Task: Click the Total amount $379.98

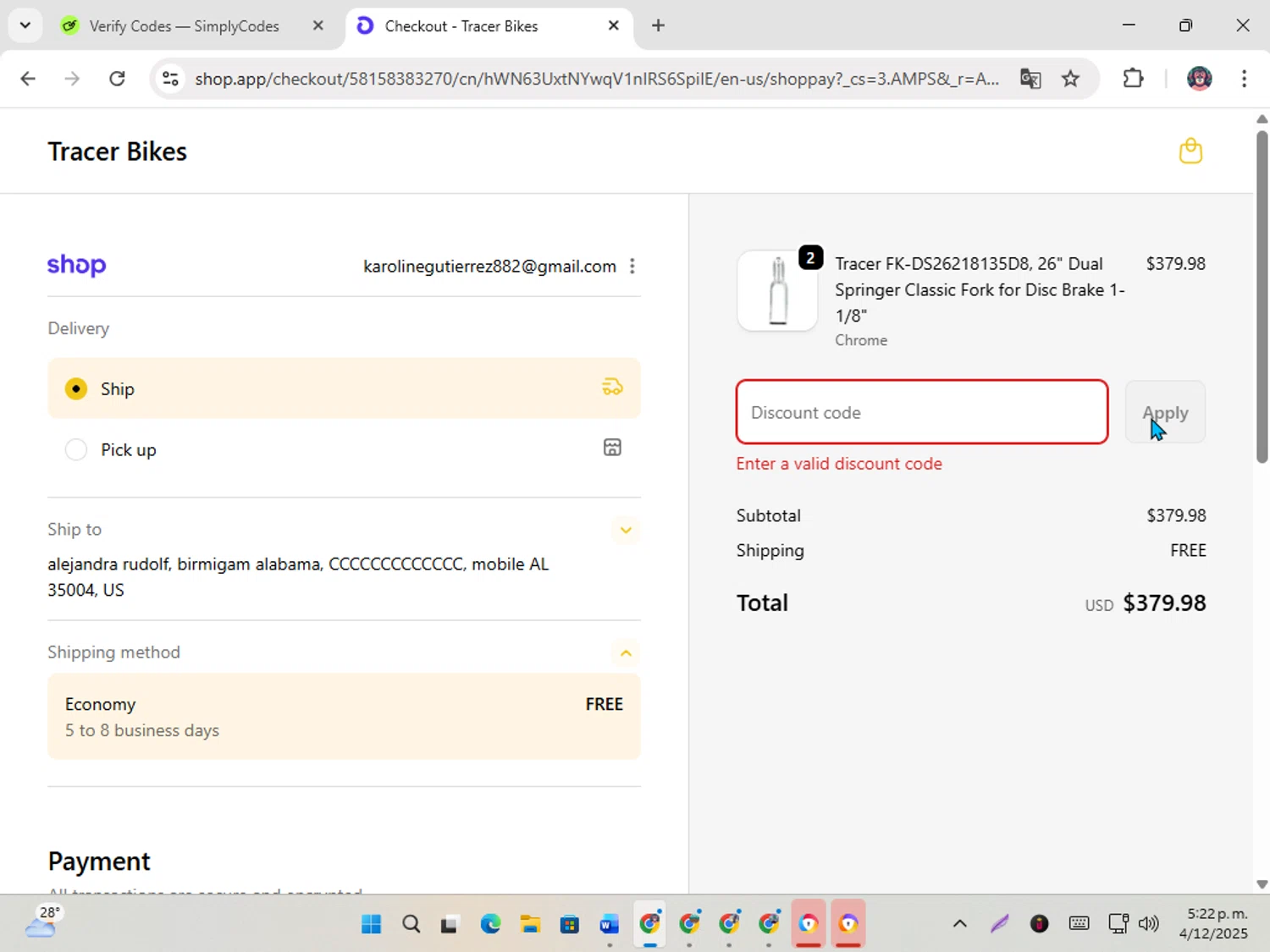Action: coord(1164,603)
